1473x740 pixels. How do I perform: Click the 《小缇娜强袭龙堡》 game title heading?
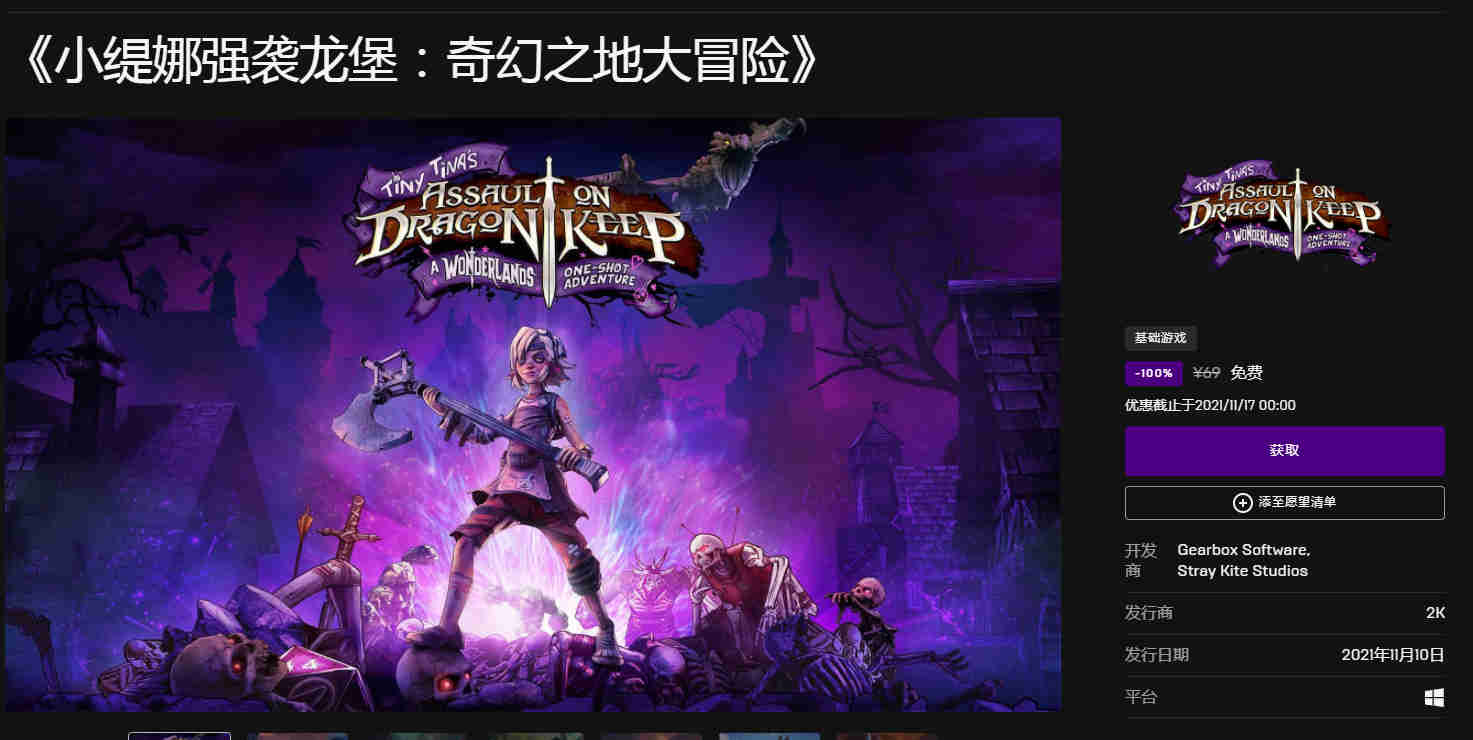point(419,63)
